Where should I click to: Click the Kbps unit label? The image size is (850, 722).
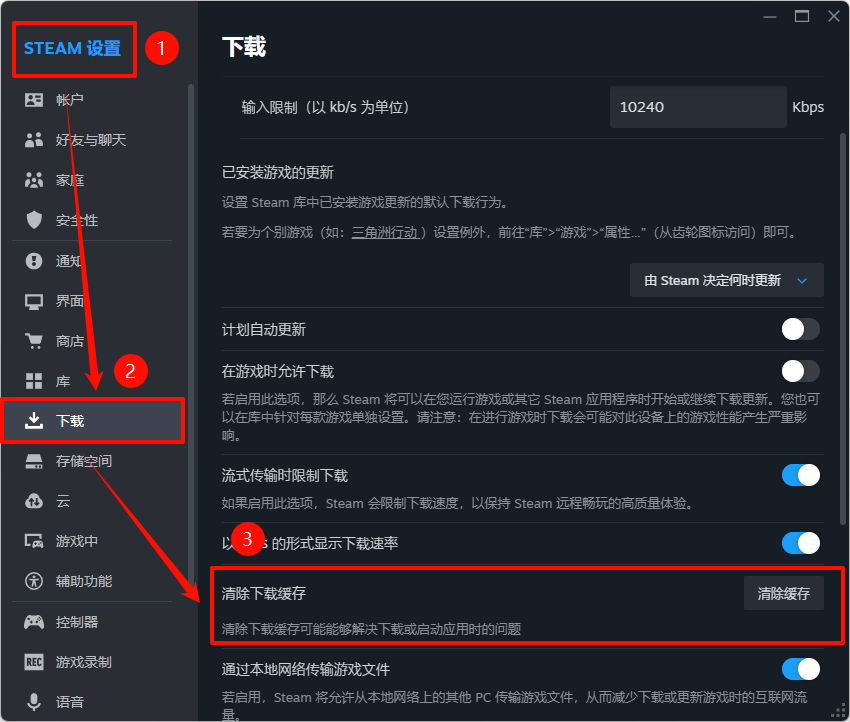point(808,107)
